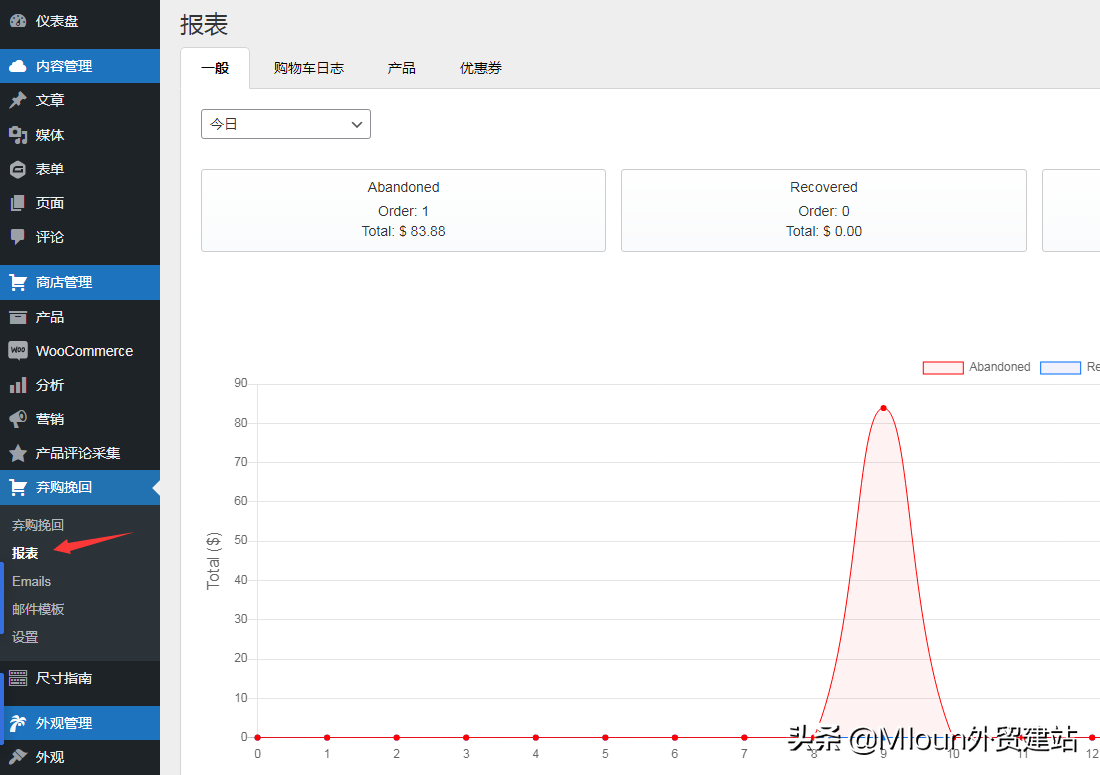Open the 媒体 media menu
1100x775 pixels.
point(80,135)
